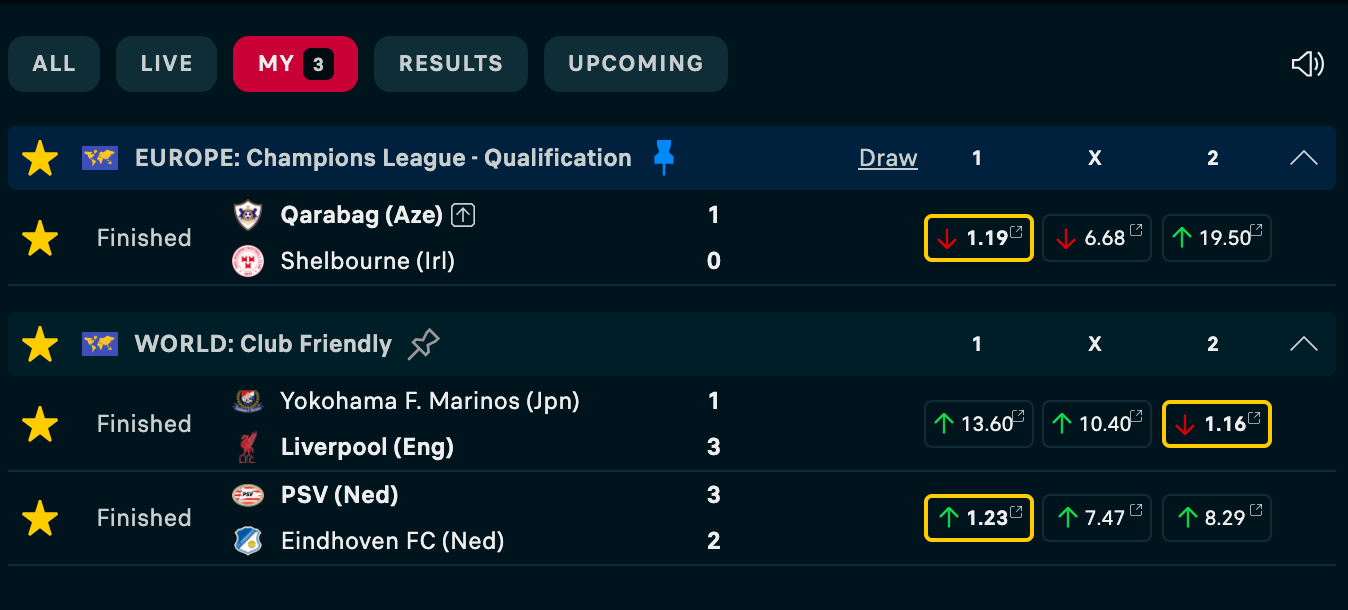1348x610 pixels.
Task: Open the UPCOMING tab
Action: (635, 64)
